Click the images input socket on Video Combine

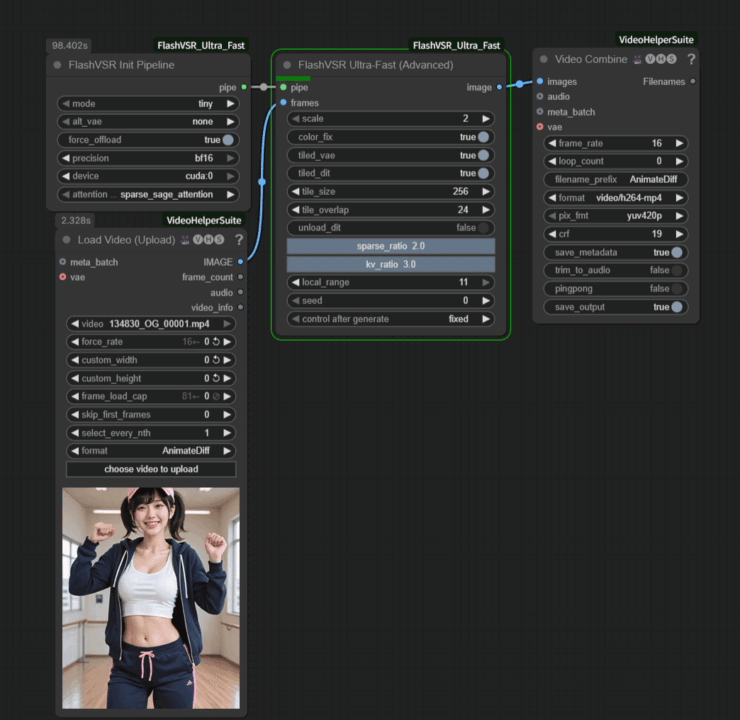(540, 81)
